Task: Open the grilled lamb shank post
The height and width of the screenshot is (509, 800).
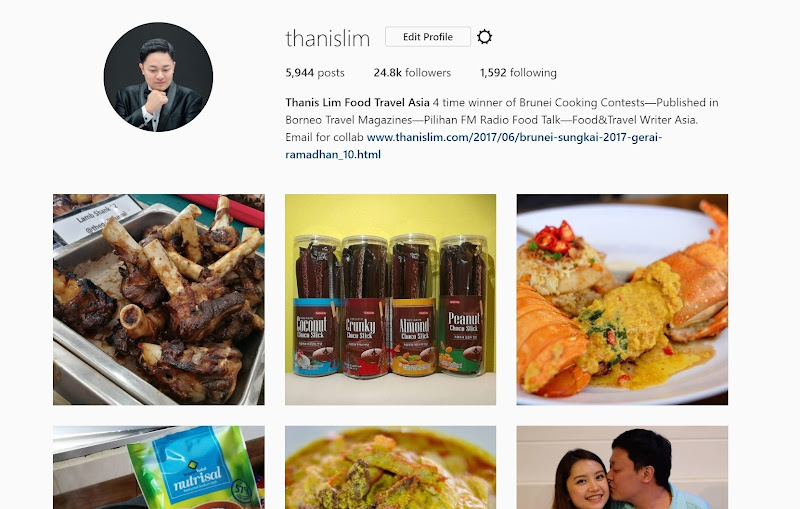Action: click(x=159, y=299)
